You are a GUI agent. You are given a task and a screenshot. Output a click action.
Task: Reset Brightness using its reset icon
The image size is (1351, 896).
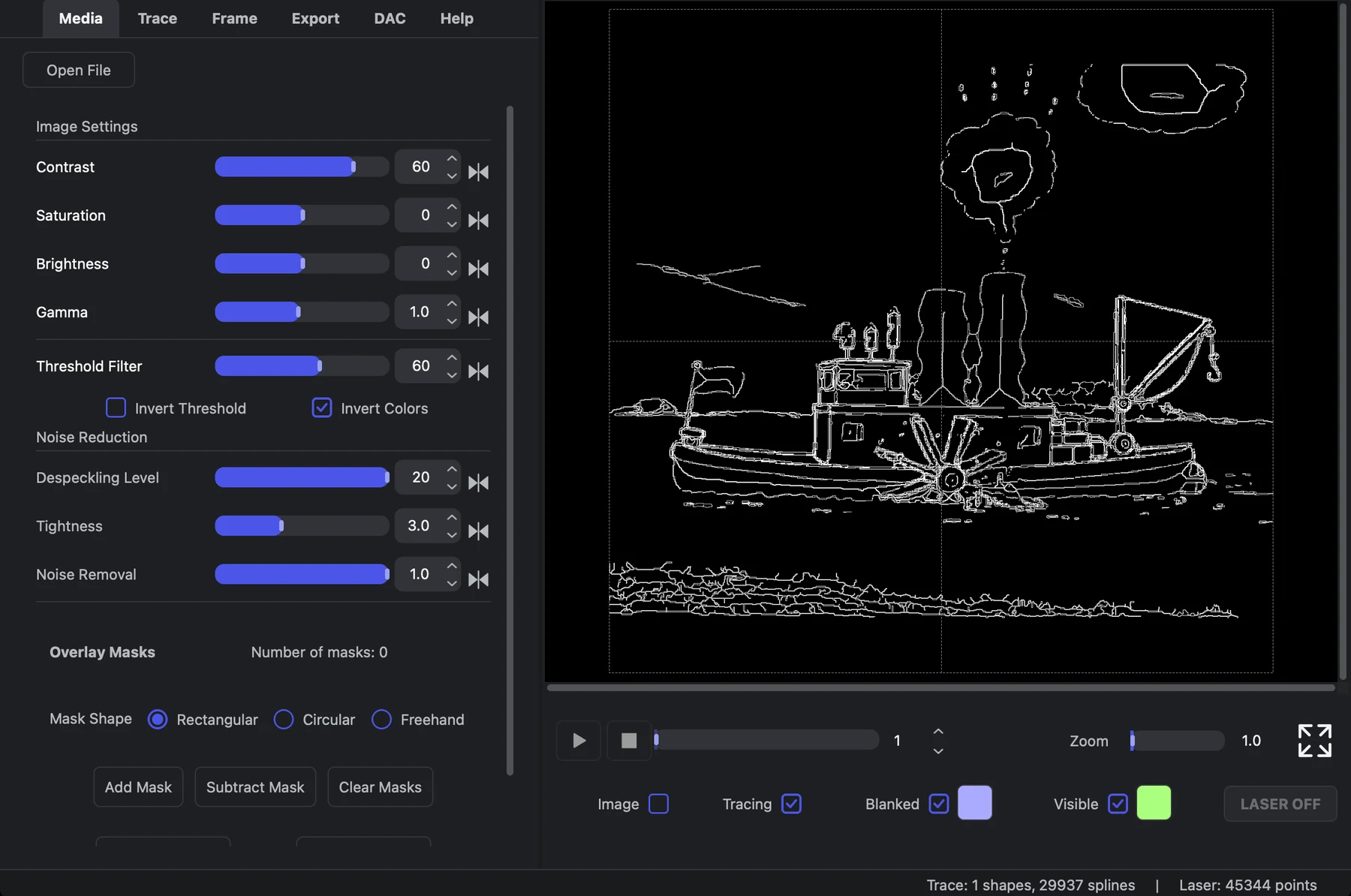pos(478,269)
